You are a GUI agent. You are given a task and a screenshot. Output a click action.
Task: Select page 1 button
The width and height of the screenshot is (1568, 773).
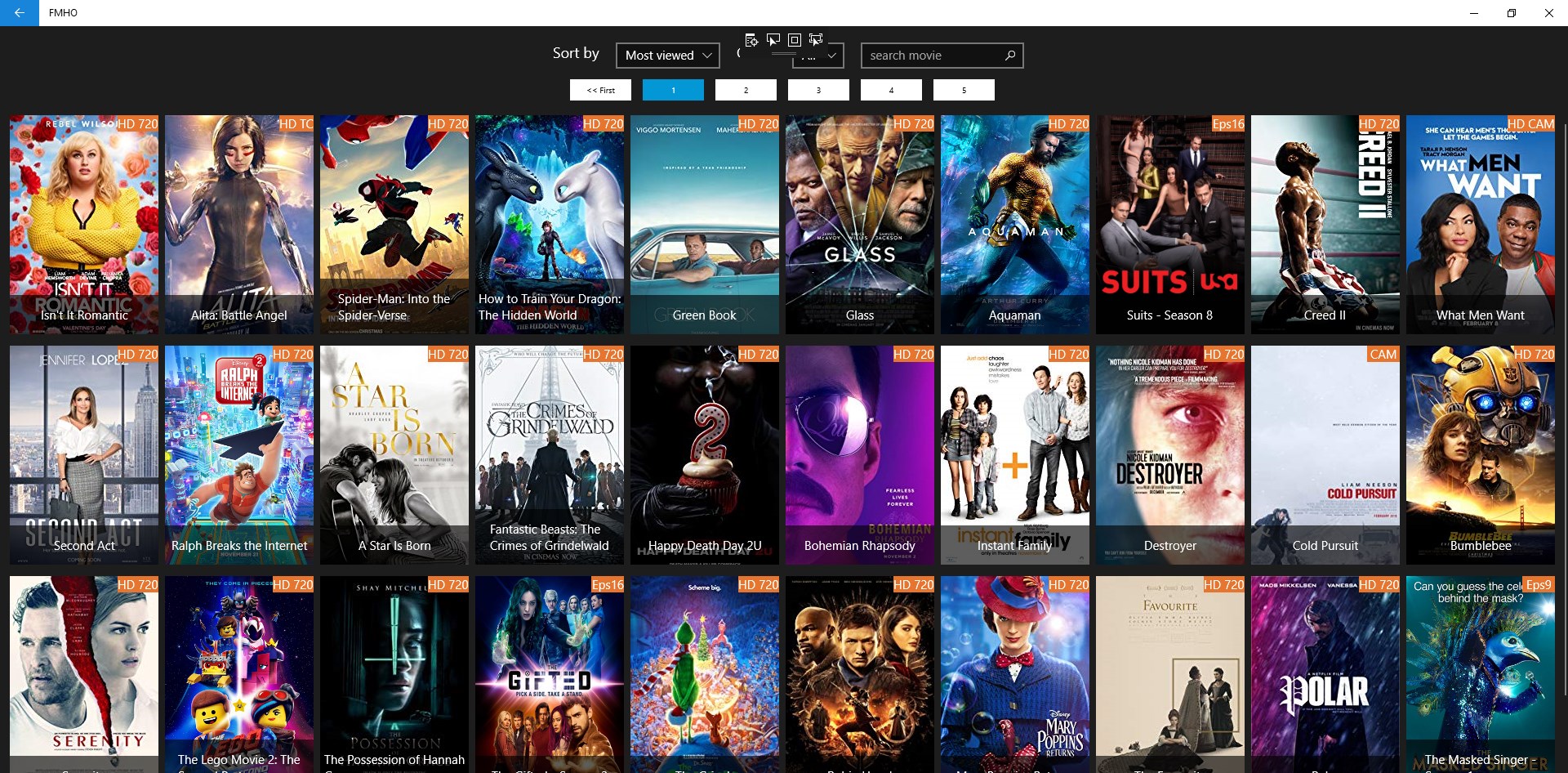pos(673,90)
